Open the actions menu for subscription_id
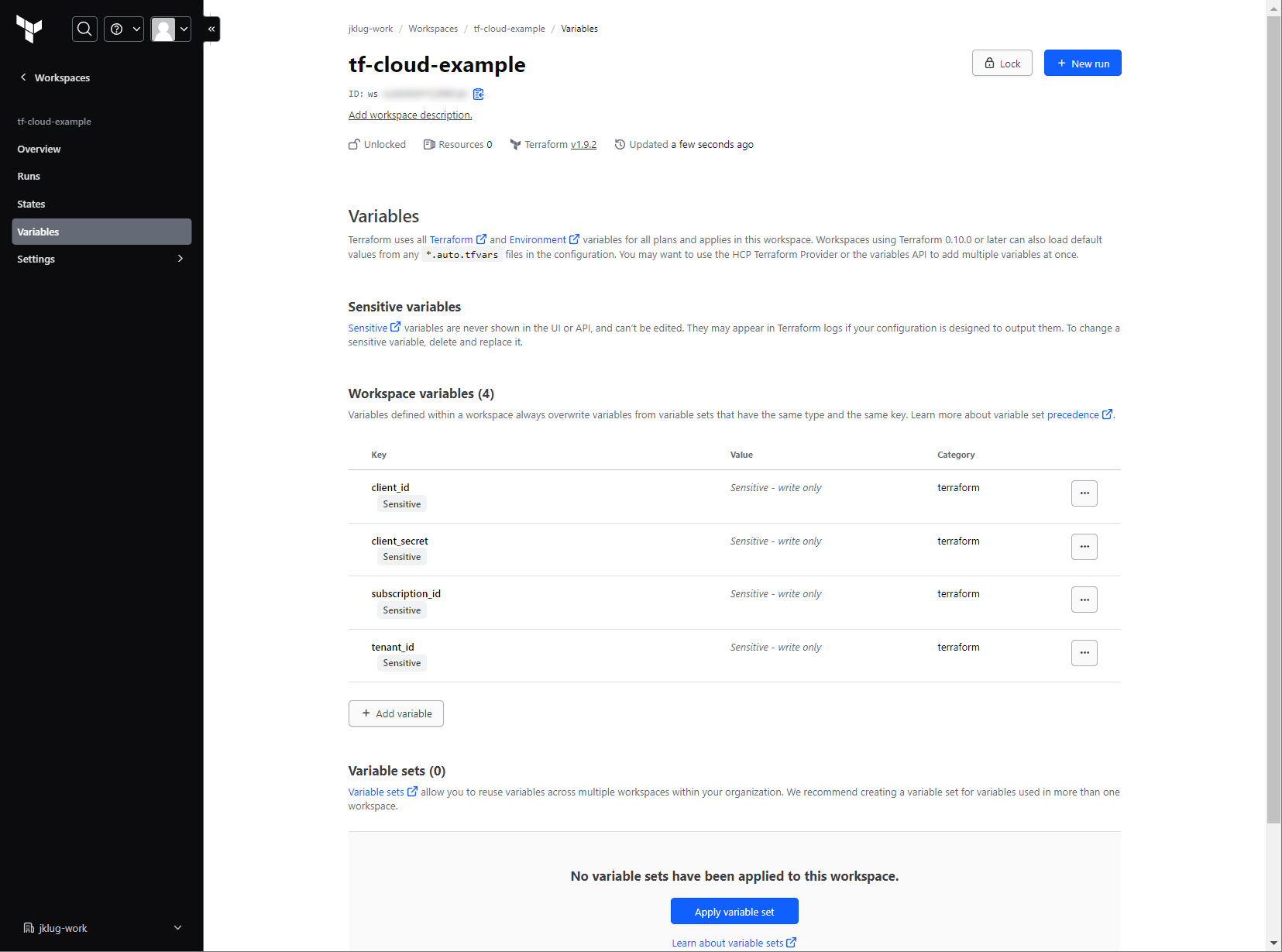Viewport: 1282px width, 952px height. coord(1084,600)
